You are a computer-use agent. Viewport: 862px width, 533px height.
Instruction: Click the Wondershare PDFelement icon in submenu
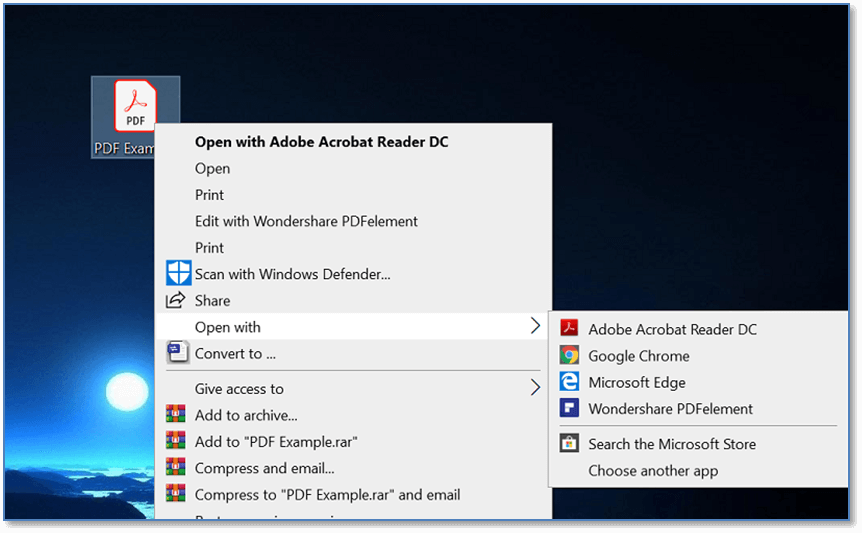(x=569, y=408)
